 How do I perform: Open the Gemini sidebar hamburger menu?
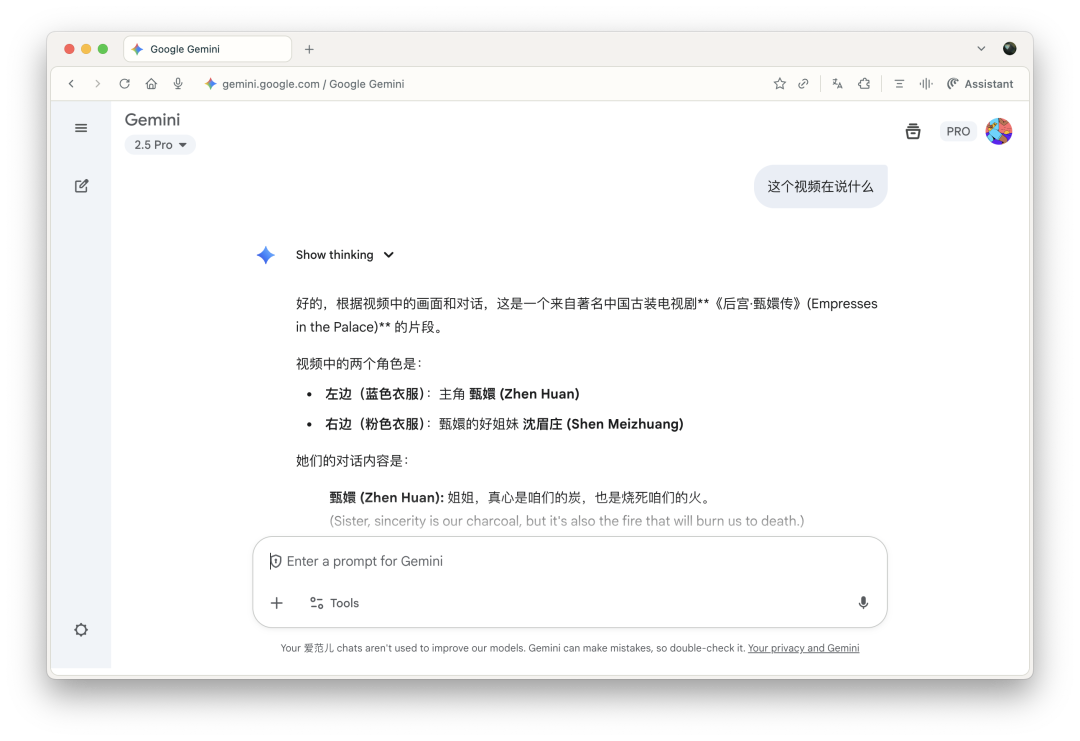[x=81, y=128]
